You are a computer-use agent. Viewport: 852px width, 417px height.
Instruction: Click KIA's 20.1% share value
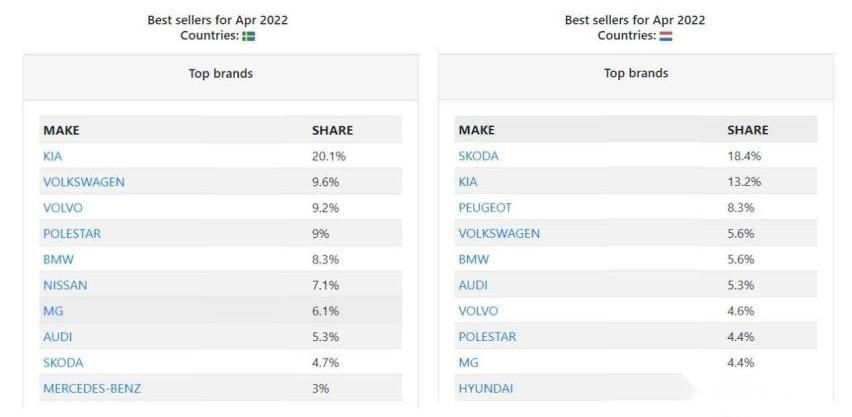328,157
